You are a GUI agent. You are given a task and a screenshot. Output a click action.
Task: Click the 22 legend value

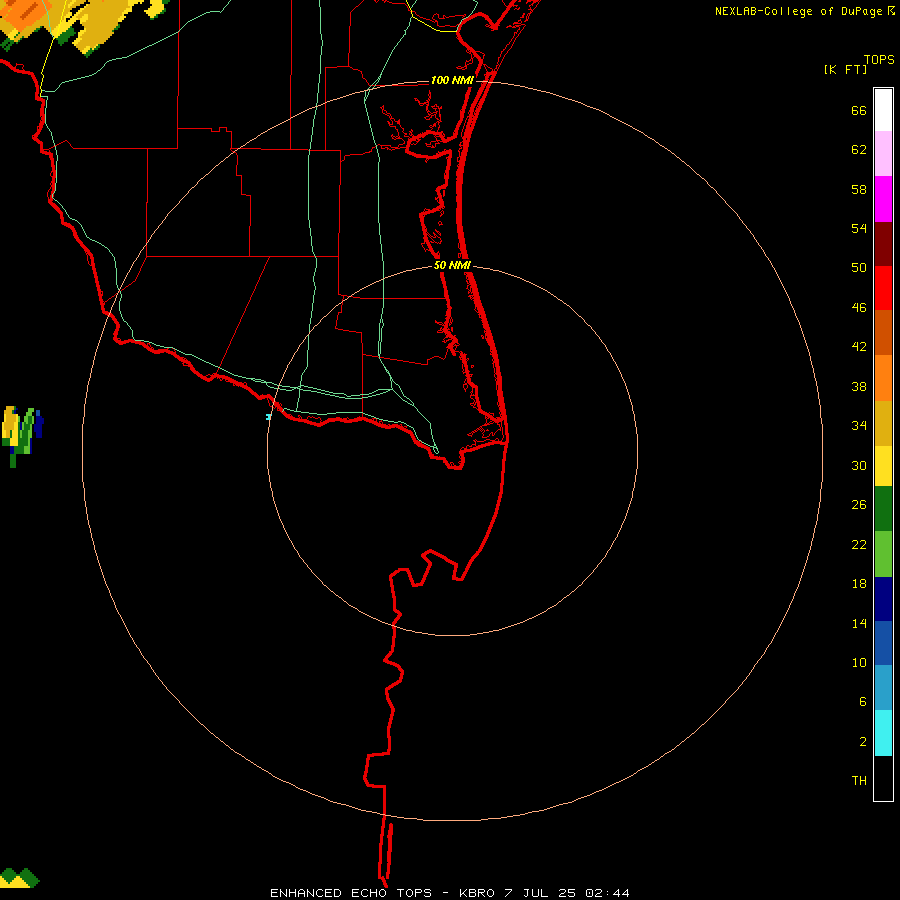[859, 544]
